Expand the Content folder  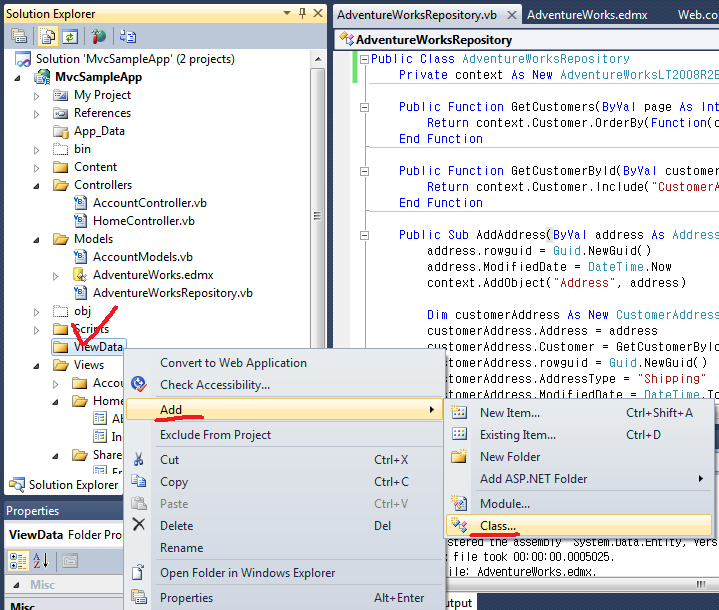click(x=37, y=168)
